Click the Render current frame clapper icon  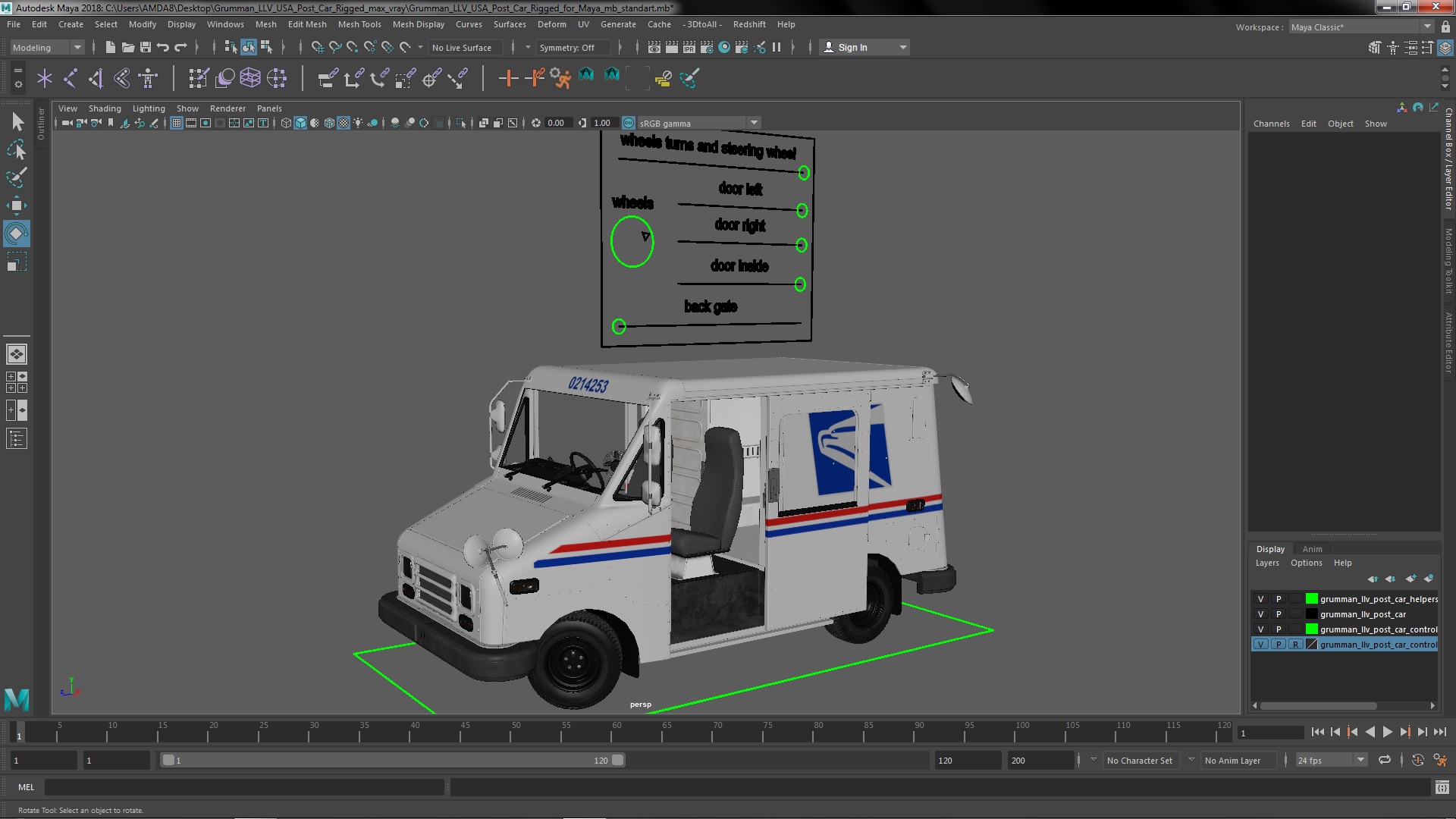tap(671, 47)
